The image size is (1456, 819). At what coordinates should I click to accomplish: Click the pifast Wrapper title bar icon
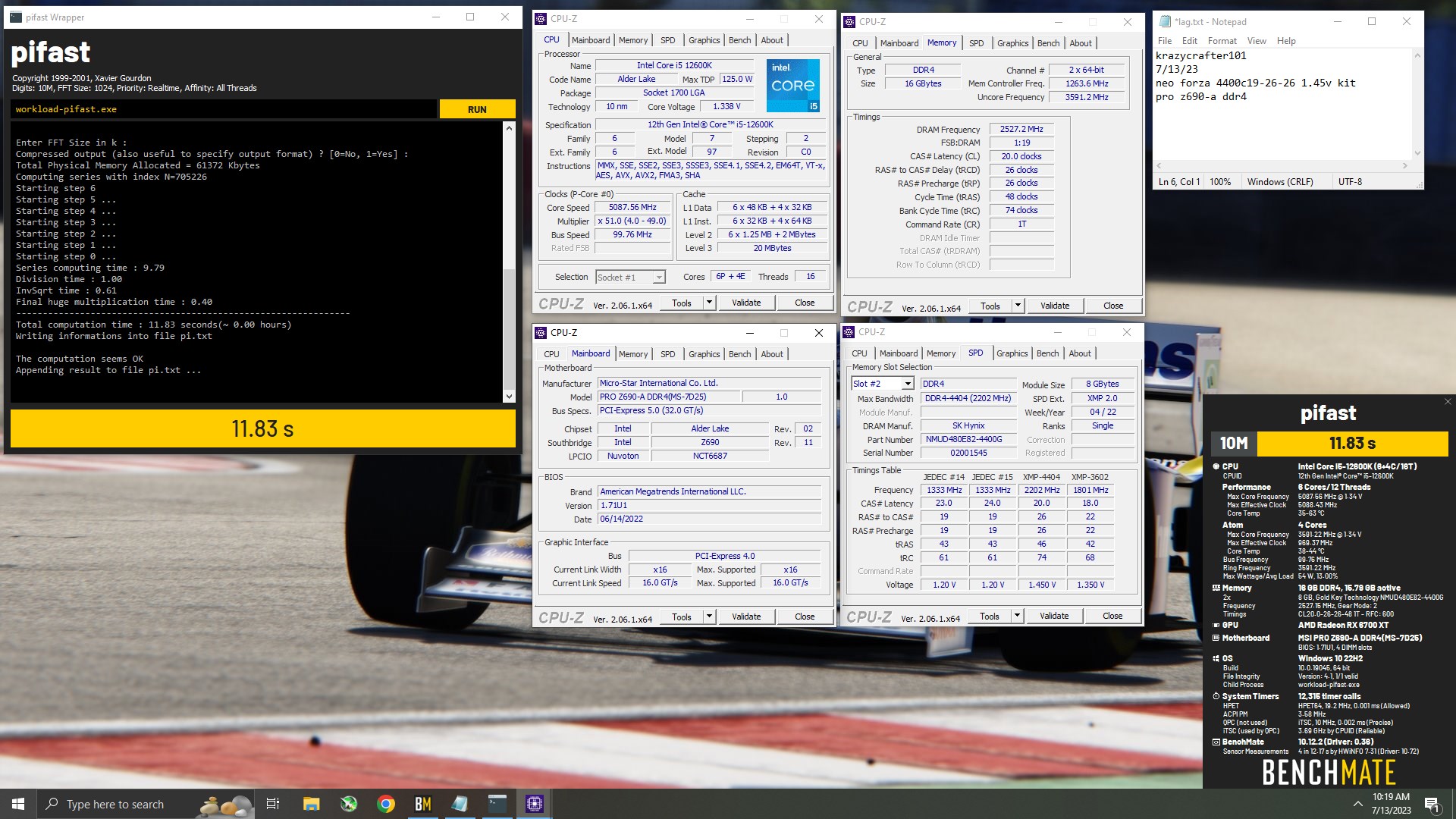tap(16, 17)
